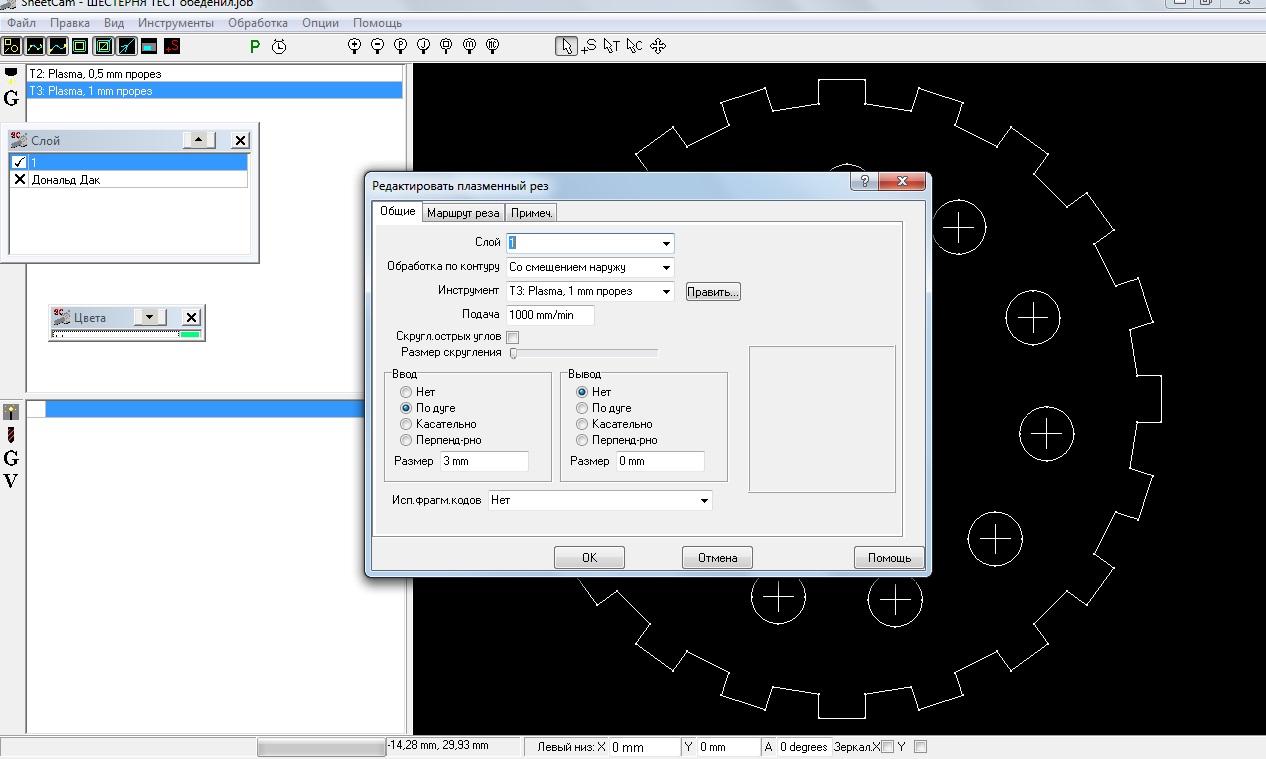
Task: Click the toolbar icon showing cyan filled rectangle
Action: pos(148,46)
